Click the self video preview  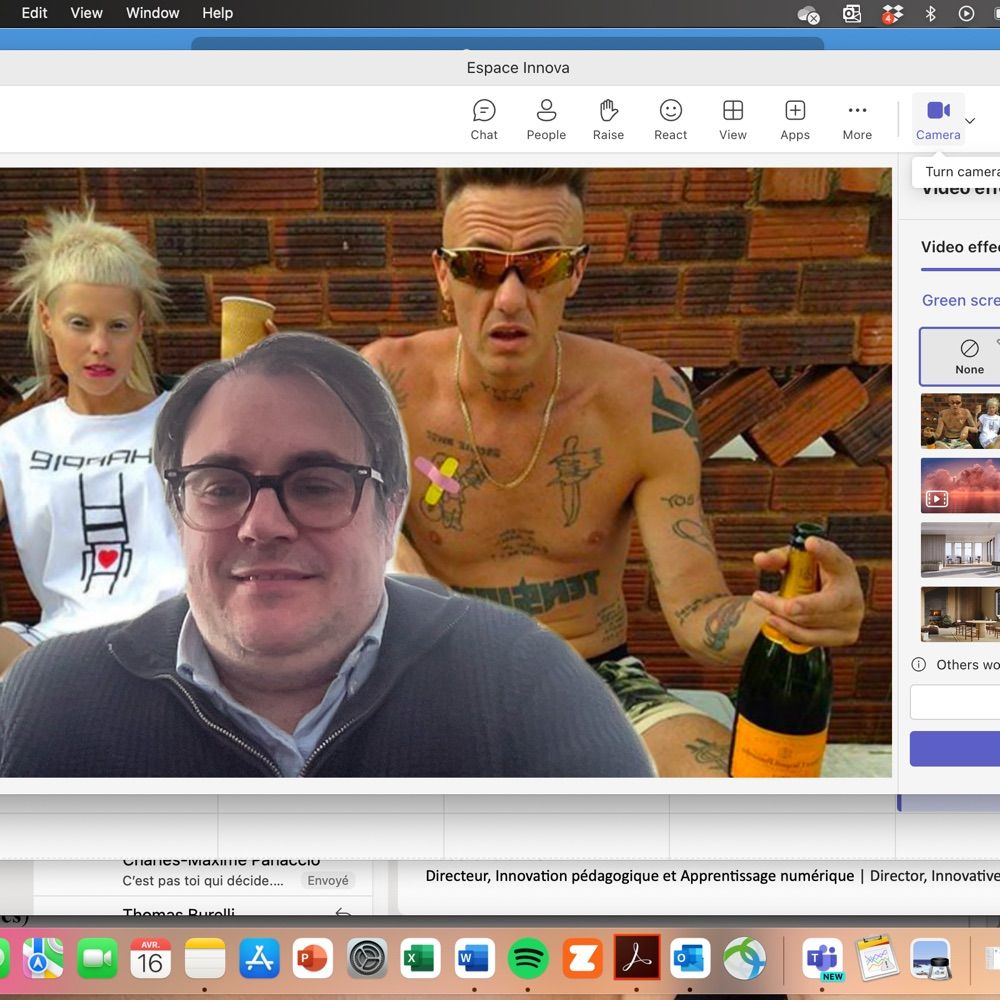pos(445,473)
